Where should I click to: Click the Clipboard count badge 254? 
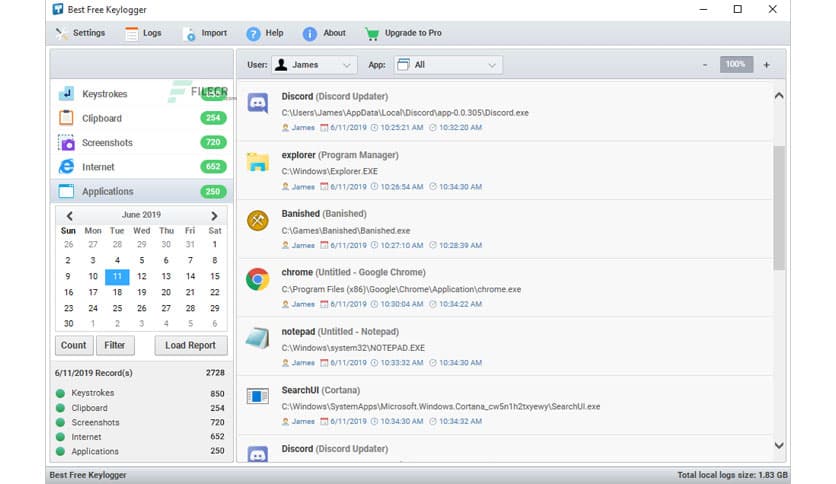(x=213, y=118)
